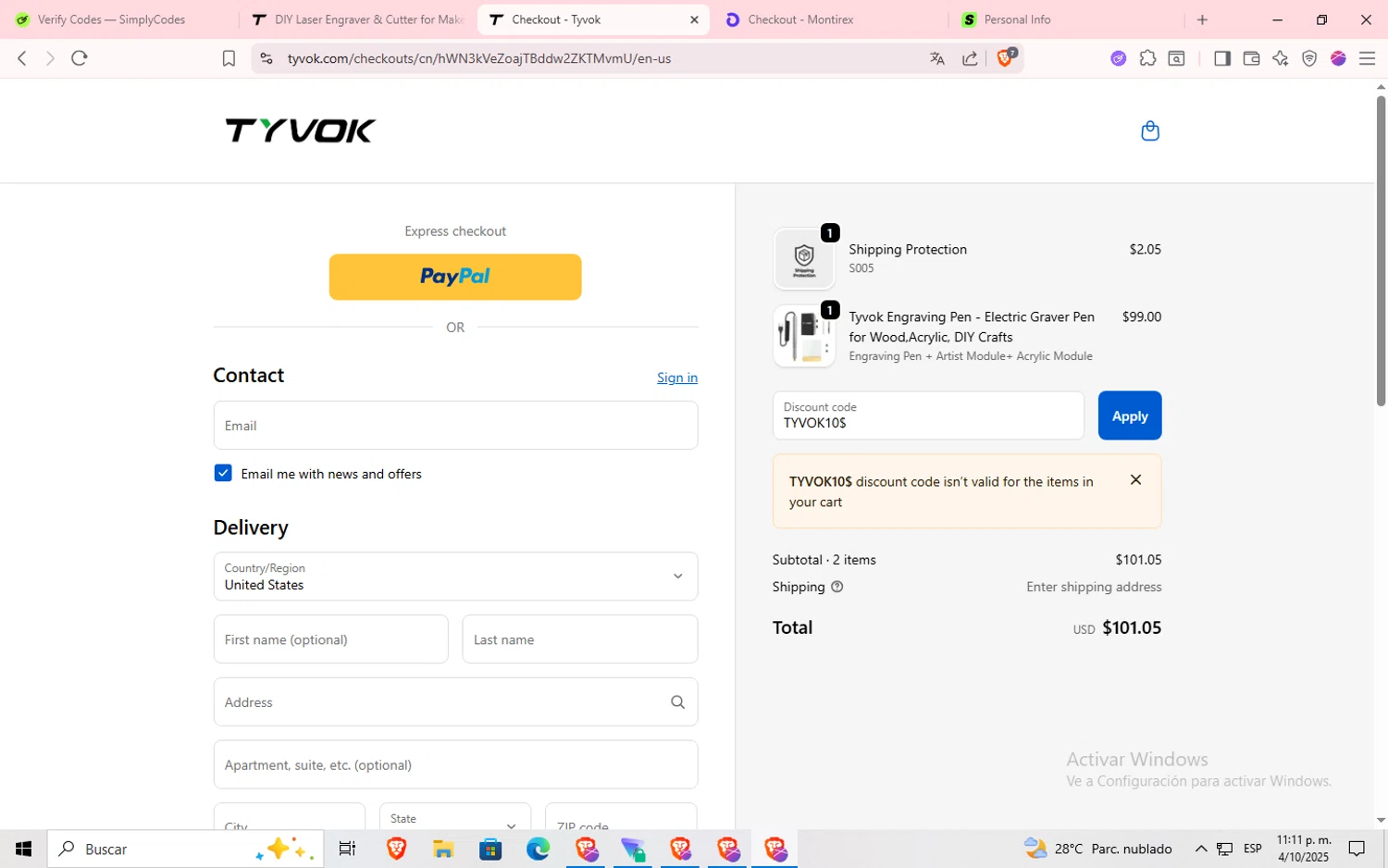Uncheck Email me with news and offers
1388x868 pixels.
pyautogui.click(x=223, y=473)
